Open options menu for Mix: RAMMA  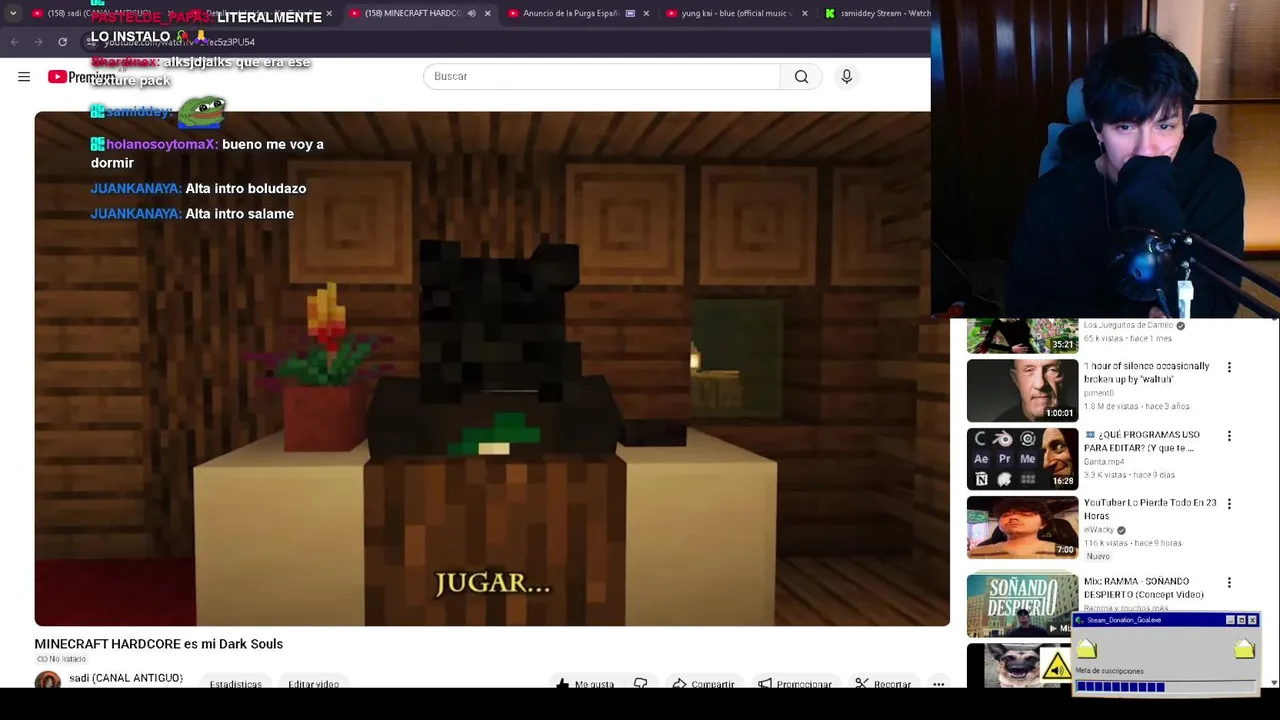coord(1229,582)
